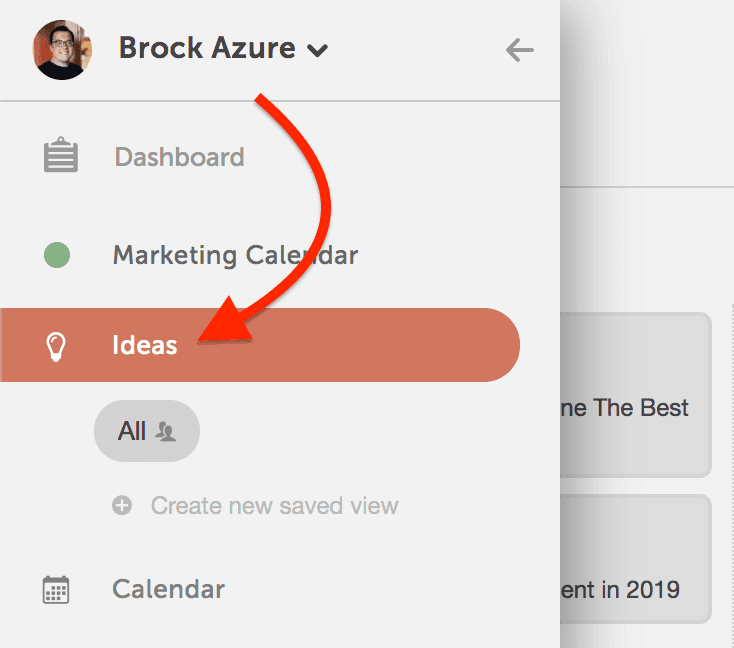734x648 pixels.
Task: Click the dimmed overlay area above the idea cards
Action: click(x=647, y=248)
